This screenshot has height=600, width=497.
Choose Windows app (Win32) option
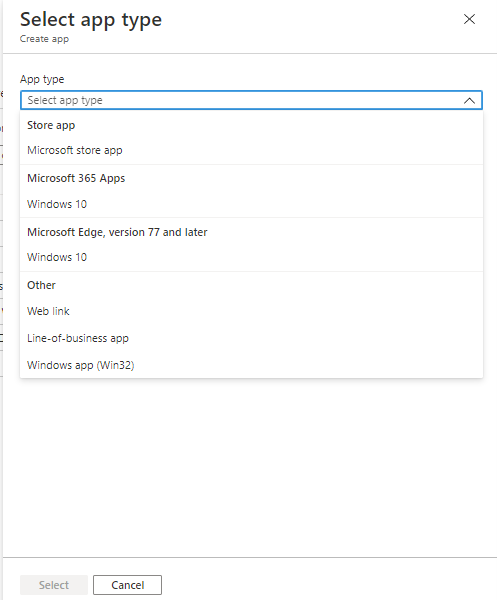tap(251, 365)
